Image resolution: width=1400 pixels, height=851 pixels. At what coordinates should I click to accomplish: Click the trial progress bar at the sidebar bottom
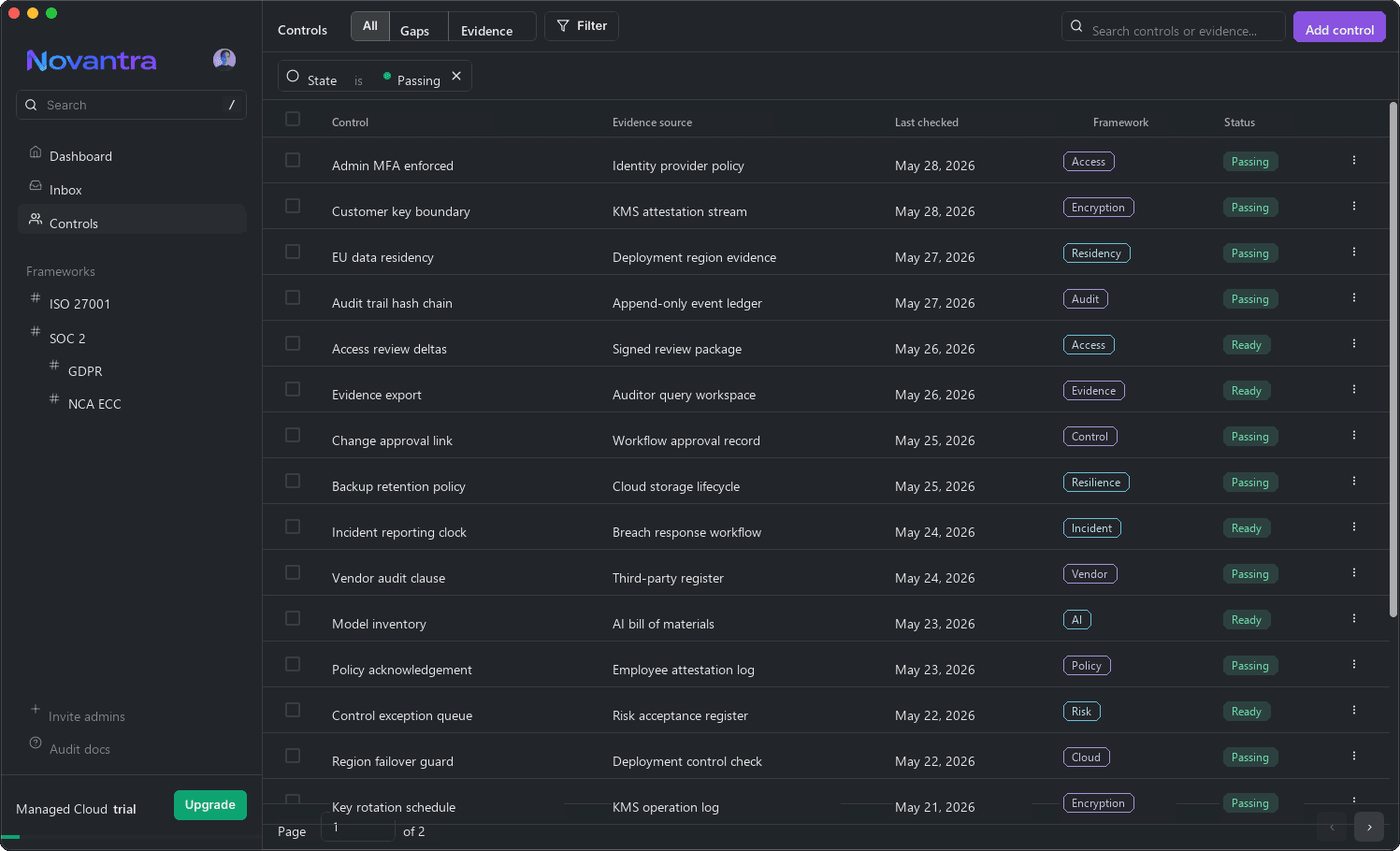(x=131, y=837)
